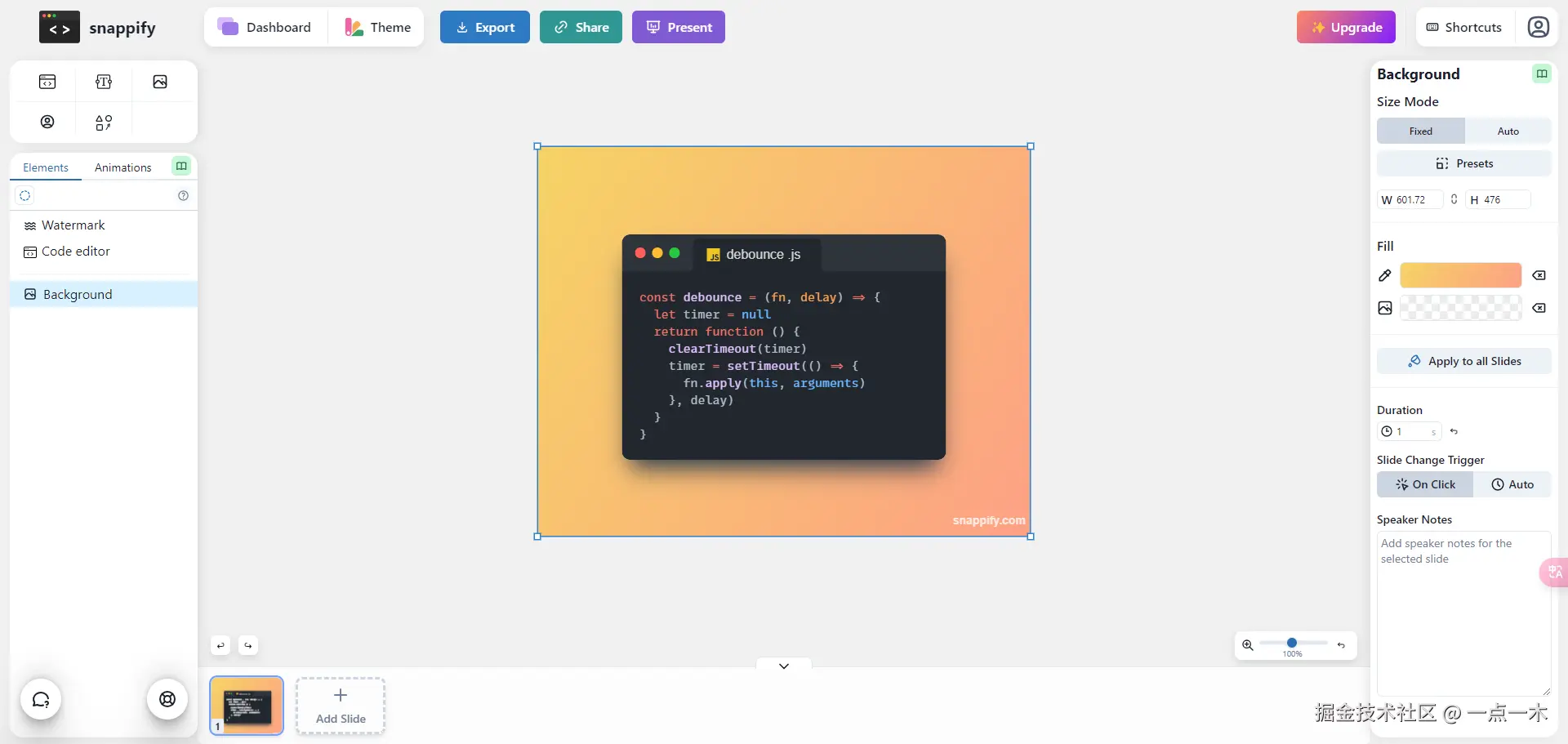Reset the canvas zoom level

click(1341, 645)
